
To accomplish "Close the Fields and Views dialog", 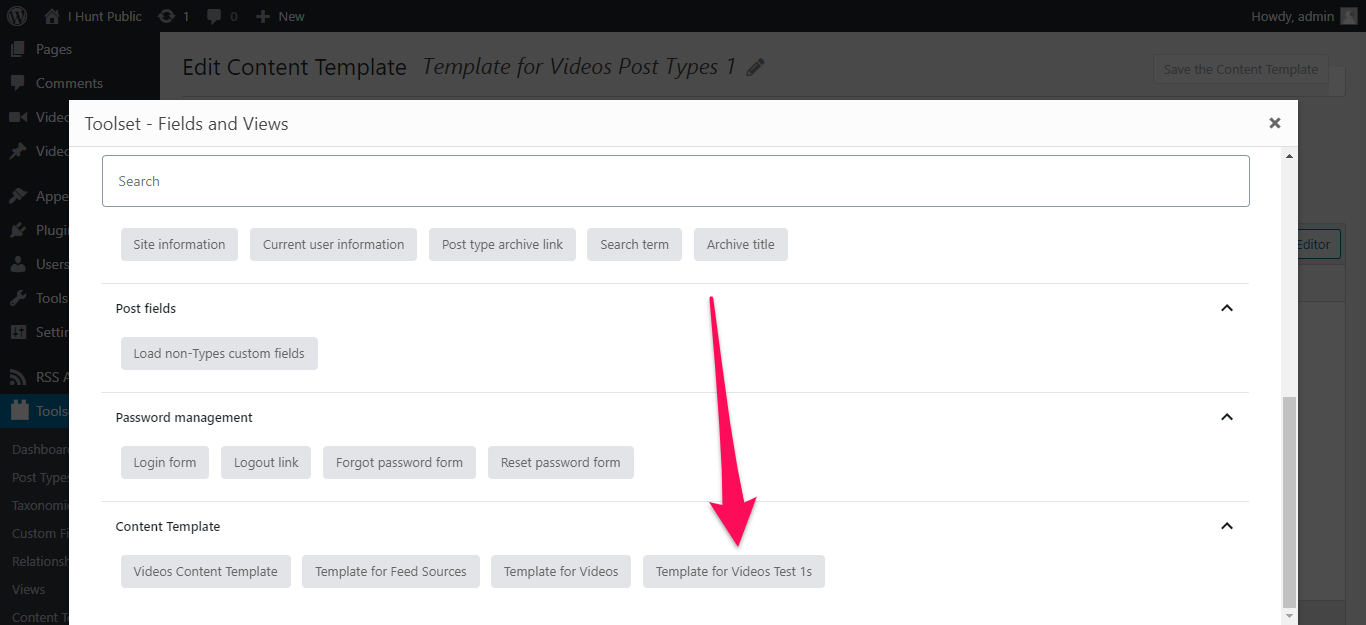I will (x=1275, y=123).
